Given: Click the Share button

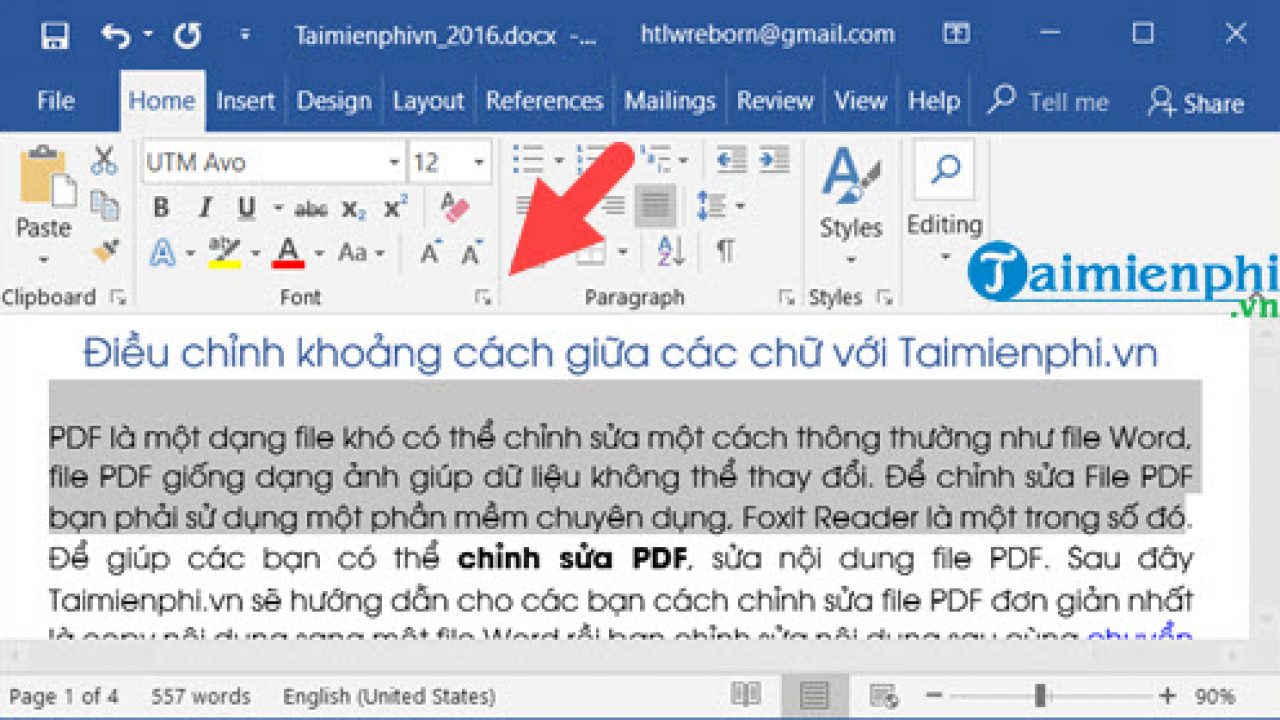Looking at the screenshot, I should (x=1196, y=103).
